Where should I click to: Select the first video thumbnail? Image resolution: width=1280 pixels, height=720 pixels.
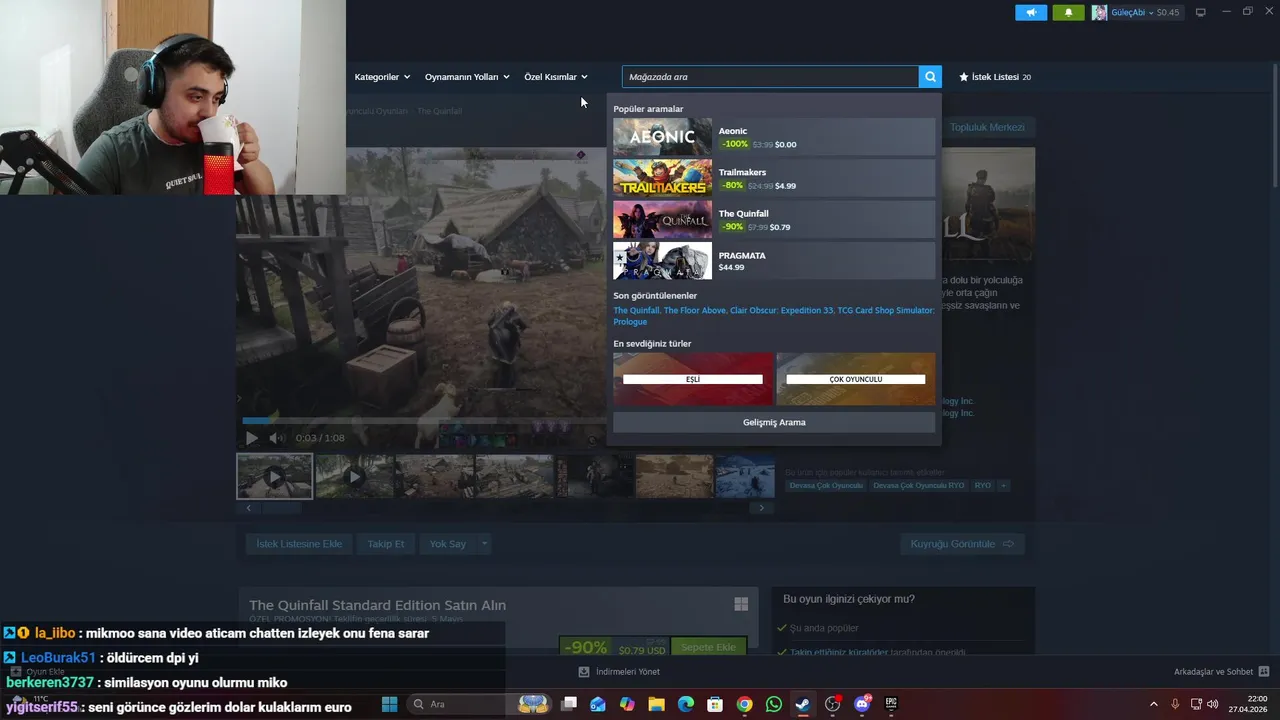pos(275,476)
